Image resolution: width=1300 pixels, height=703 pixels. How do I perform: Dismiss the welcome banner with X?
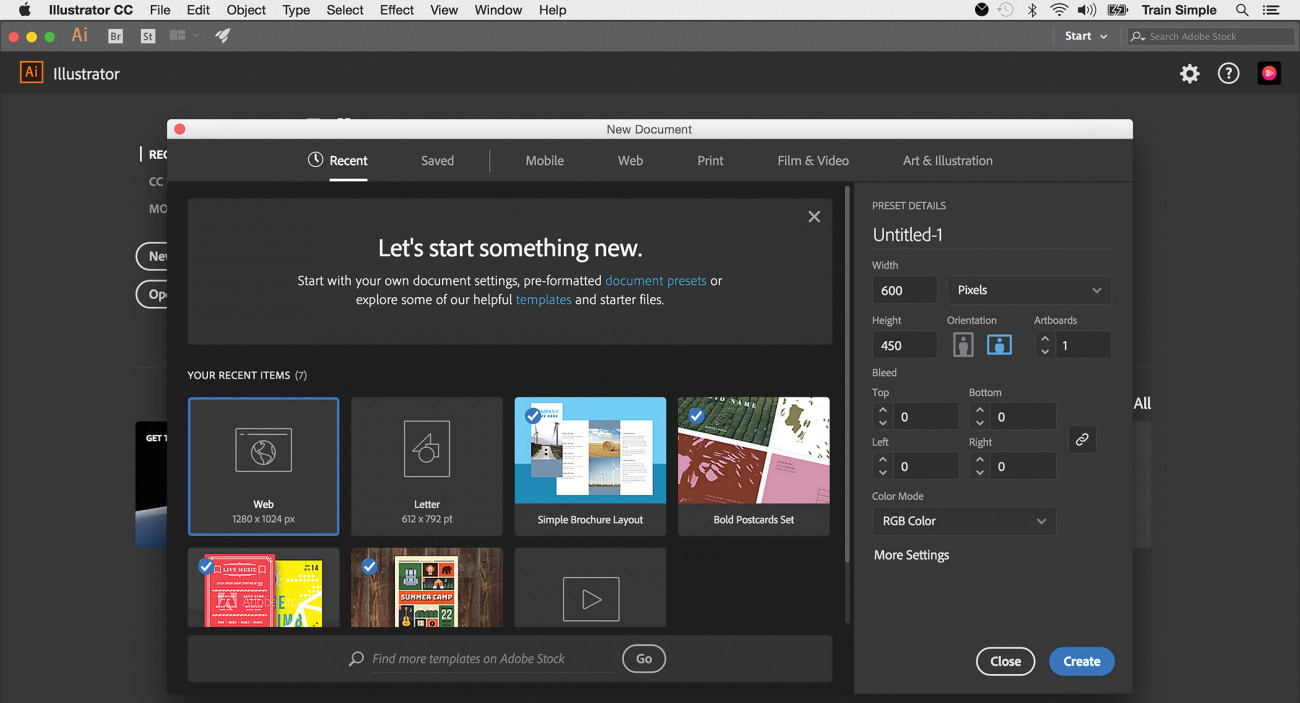click(814, 217)
